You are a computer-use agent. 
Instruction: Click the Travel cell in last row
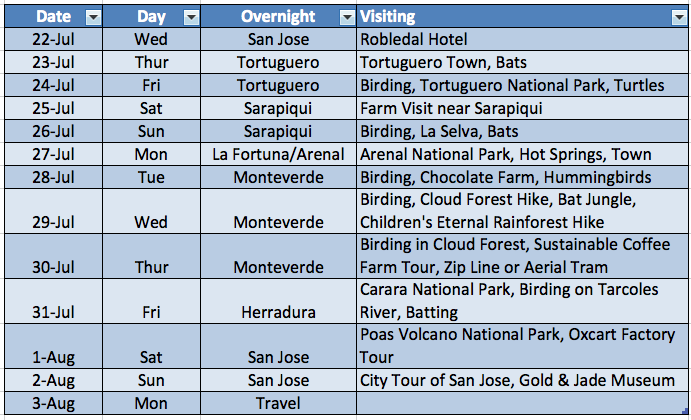(278, 403)
